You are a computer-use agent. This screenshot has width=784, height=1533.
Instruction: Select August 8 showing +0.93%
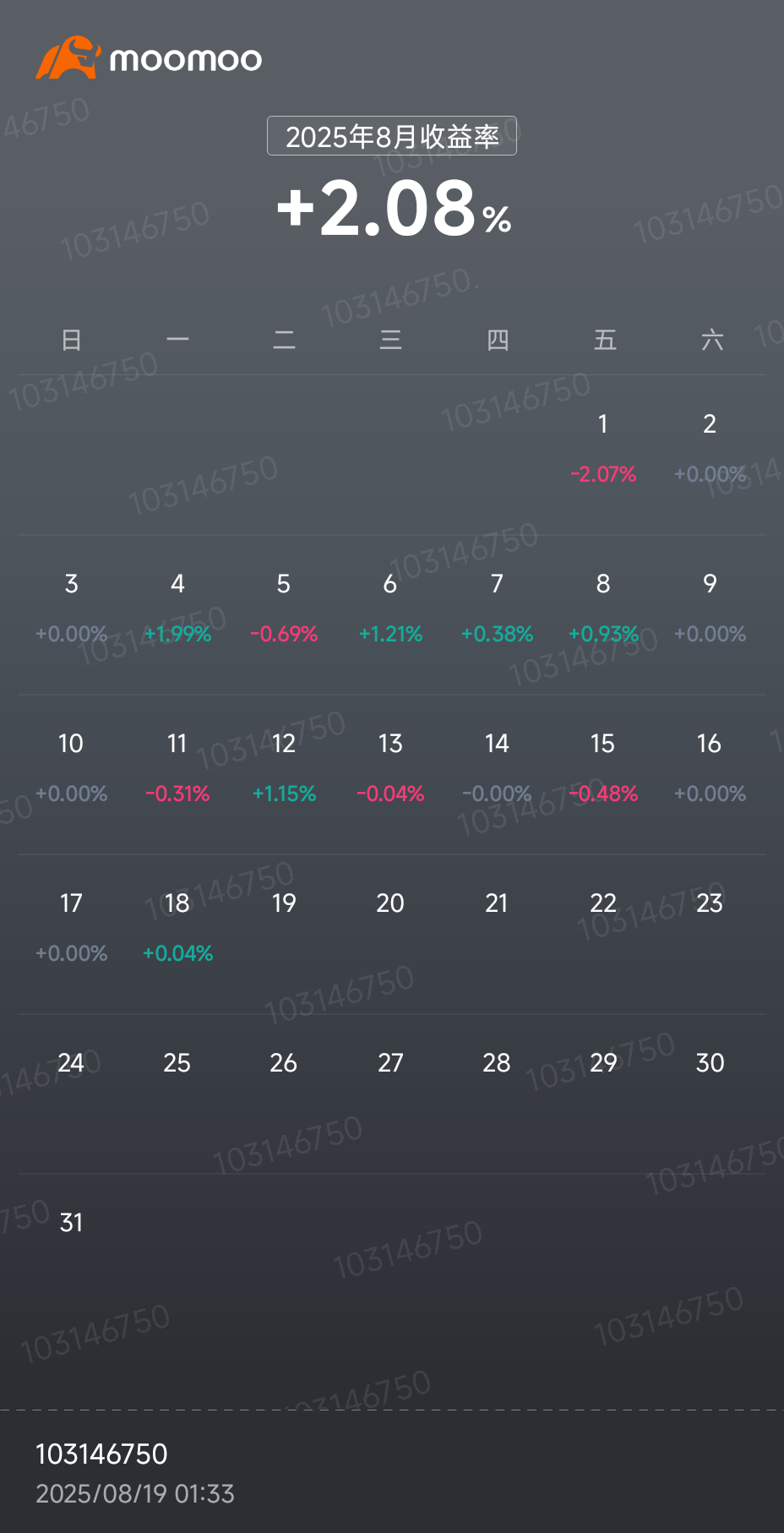(603, 608)
